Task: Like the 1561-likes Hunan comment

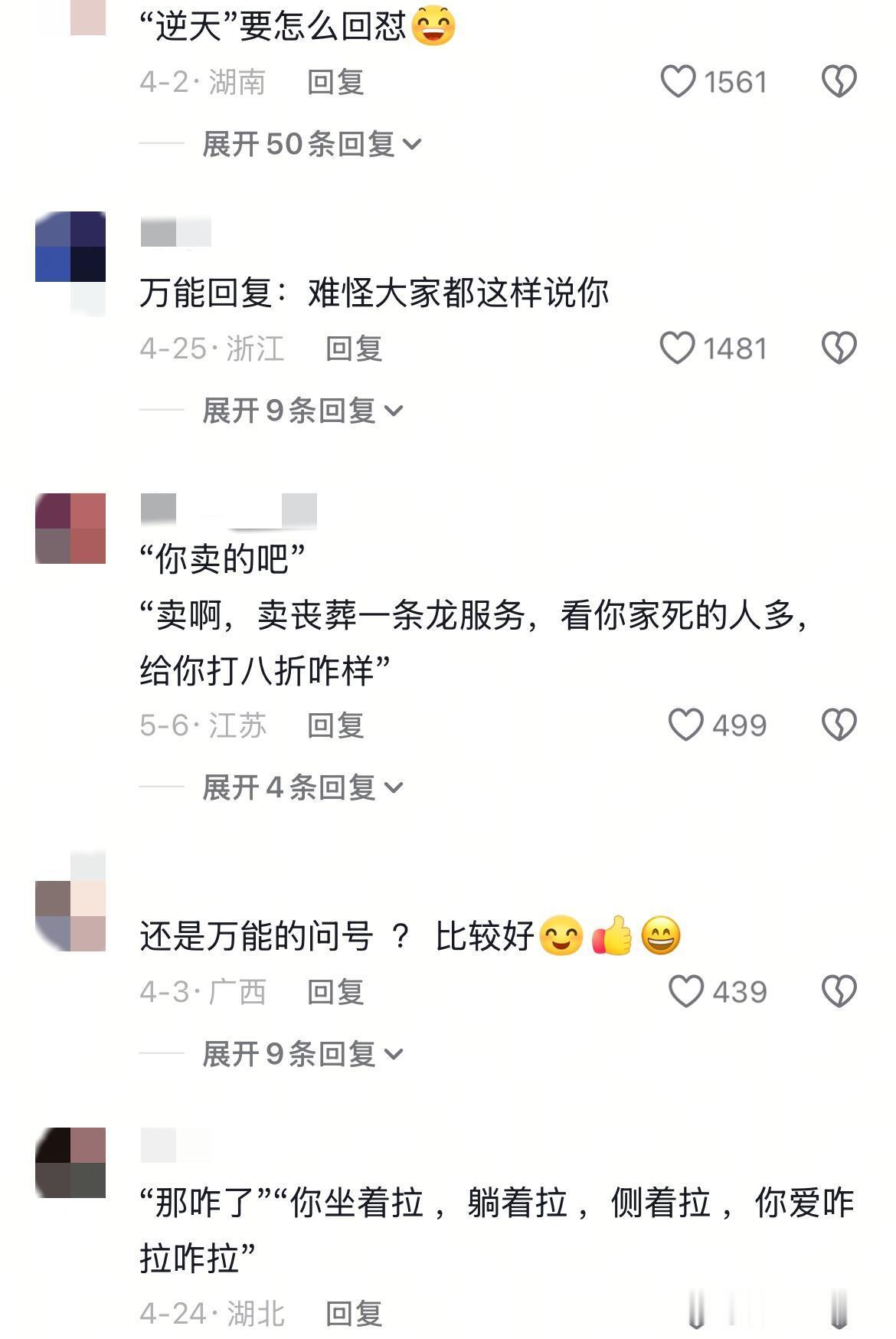Action: click(679, 81)
